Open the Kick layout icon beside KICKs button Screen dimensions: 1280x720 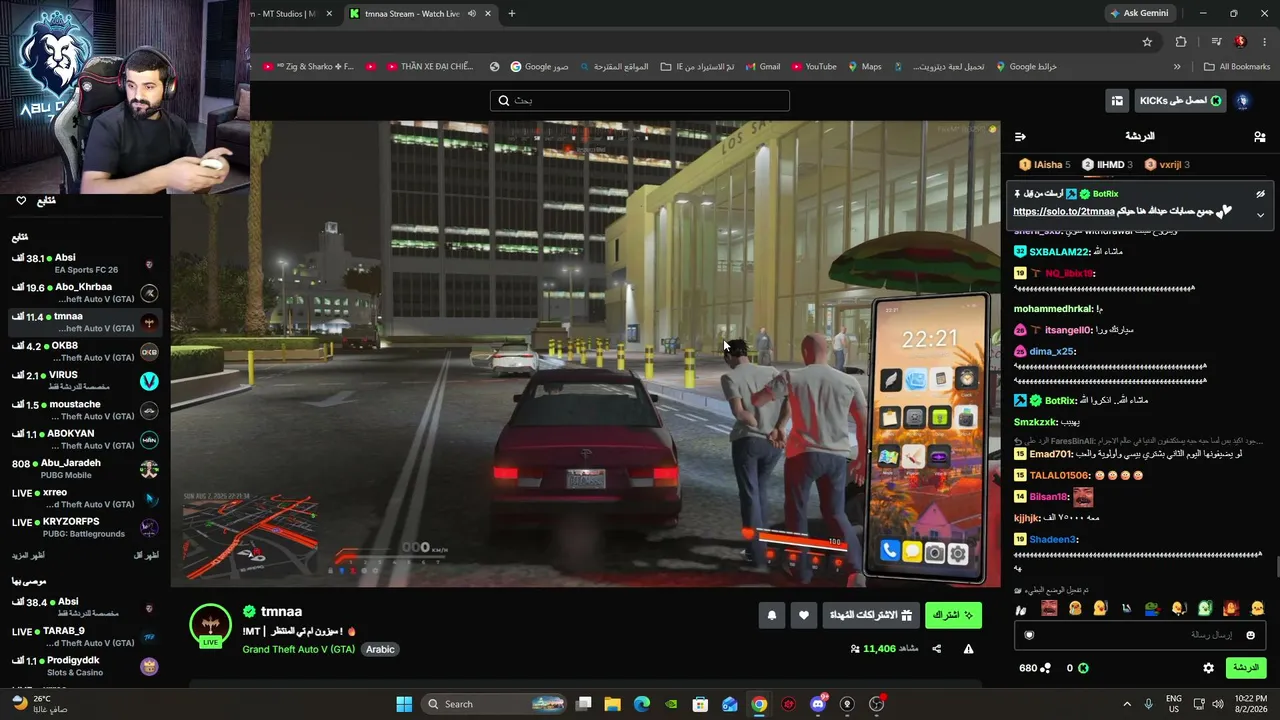pos(1117,100)
